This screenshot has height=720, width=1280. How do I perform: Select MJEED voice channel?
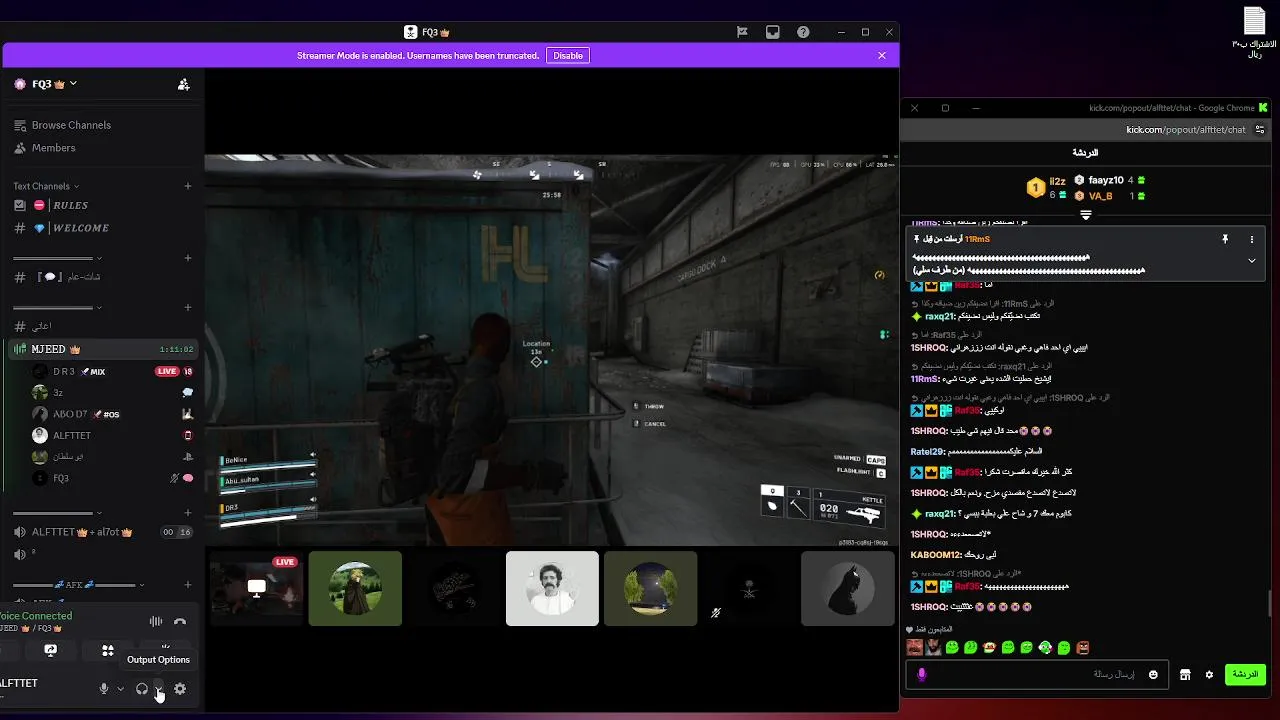(x=102, y=349)
